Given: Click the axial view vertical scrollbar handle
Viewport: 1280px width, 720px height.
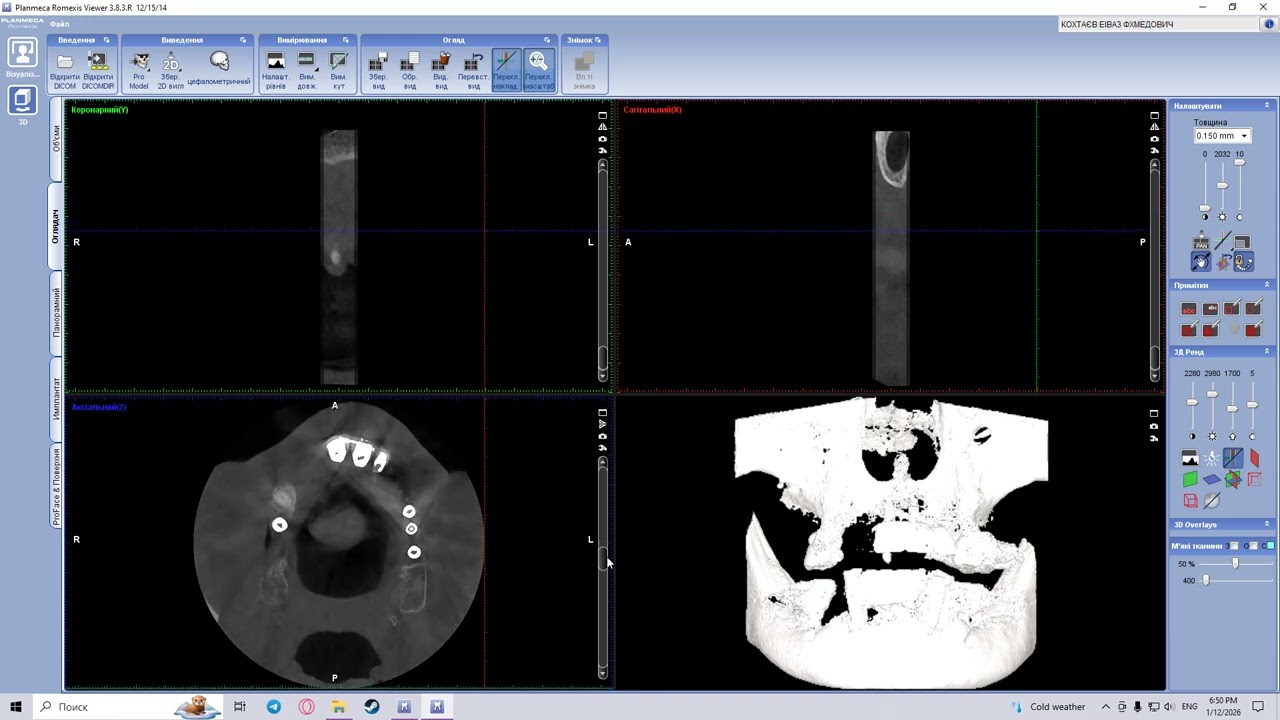Looking at the screenshot, I should [602, 561].
